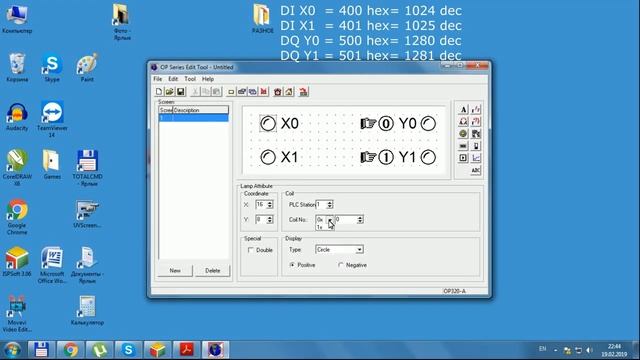Click the EN language indicator in tray
This screenshot has width=640, height=360.
coord(542,349)
